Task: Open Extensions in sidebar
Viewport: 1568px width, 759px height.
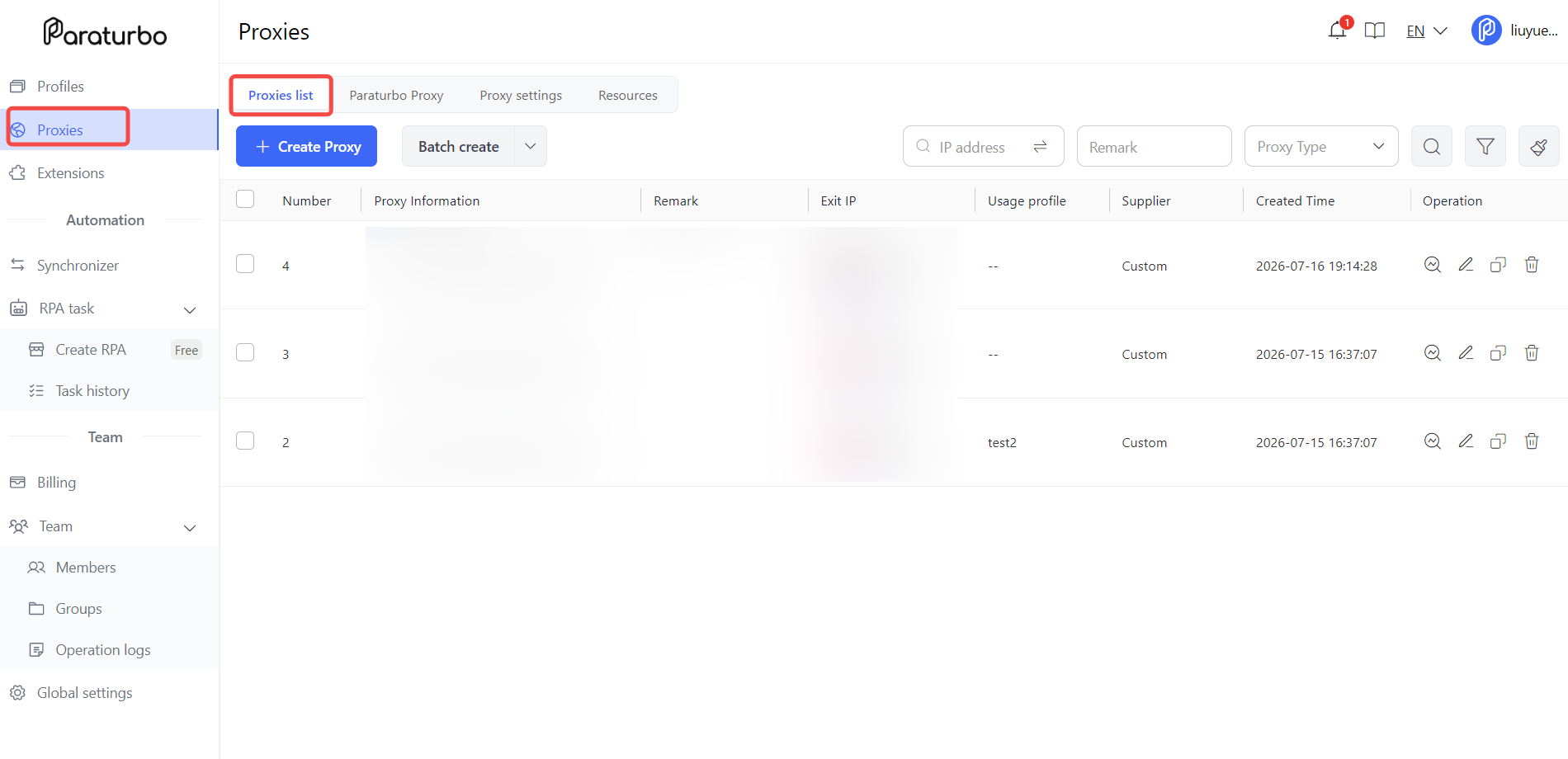Action: click(109, 172)
